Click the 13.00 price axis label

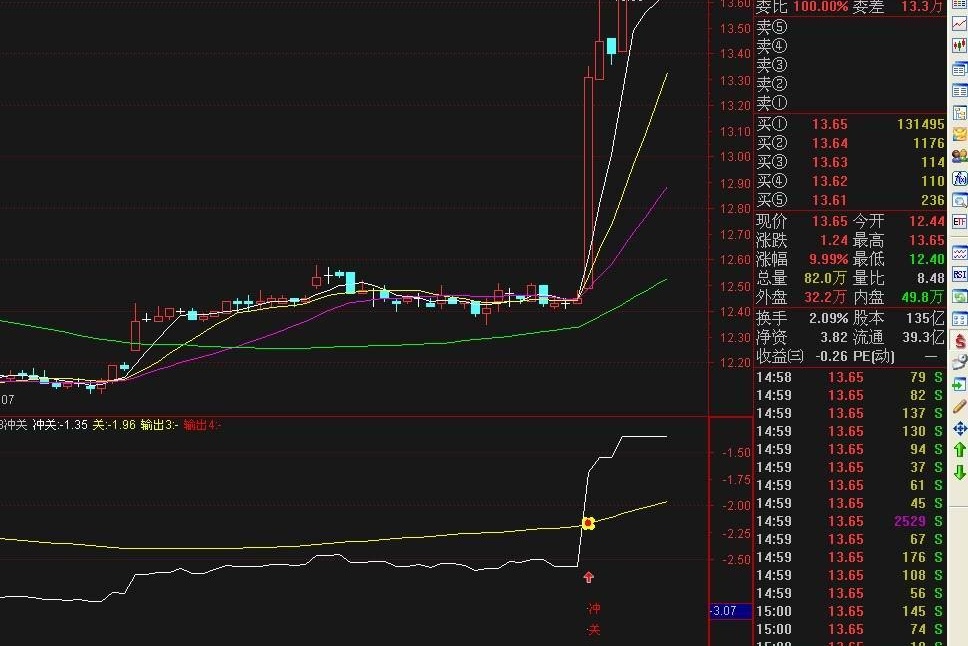735,157
